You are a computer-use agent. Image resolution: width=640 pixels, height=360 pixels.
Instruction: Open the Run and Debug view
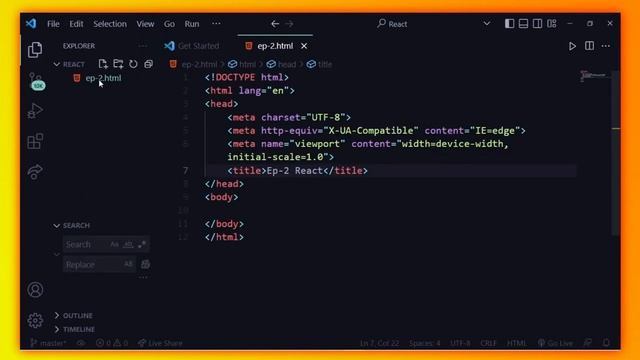point(35,111)
